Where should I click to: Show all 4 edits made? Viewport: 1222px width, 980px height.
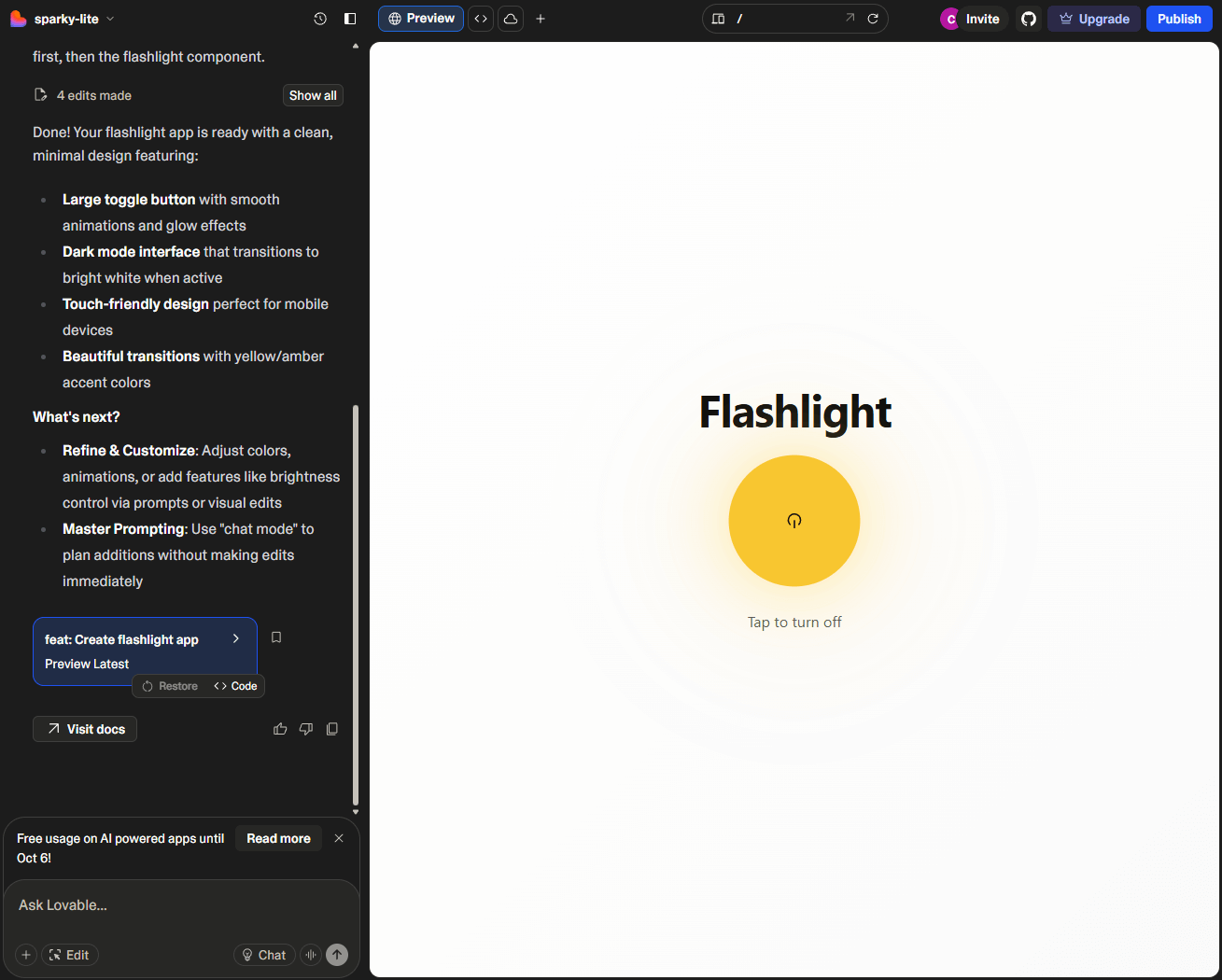313,94
